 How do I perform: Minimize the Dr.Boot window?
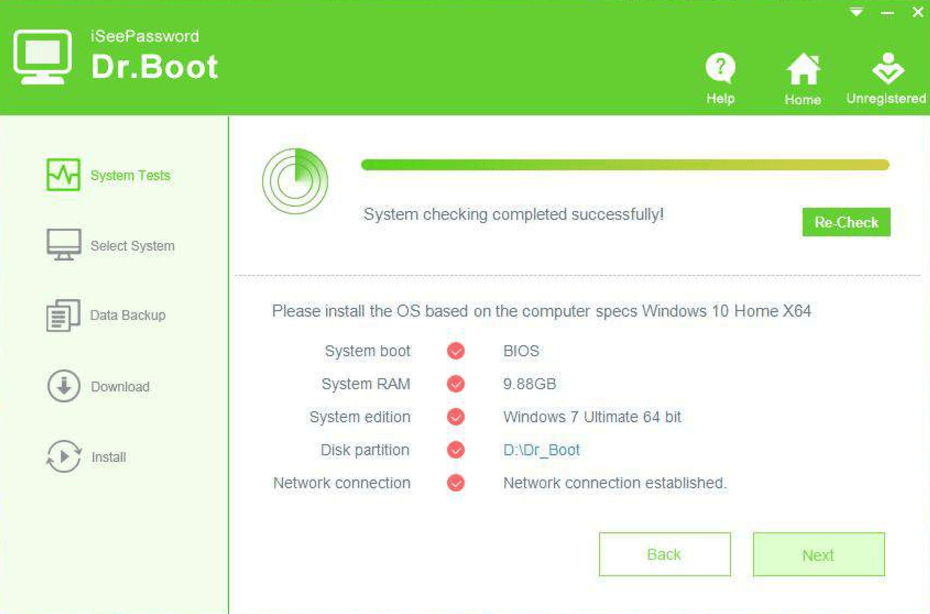(x=887, y=12)
